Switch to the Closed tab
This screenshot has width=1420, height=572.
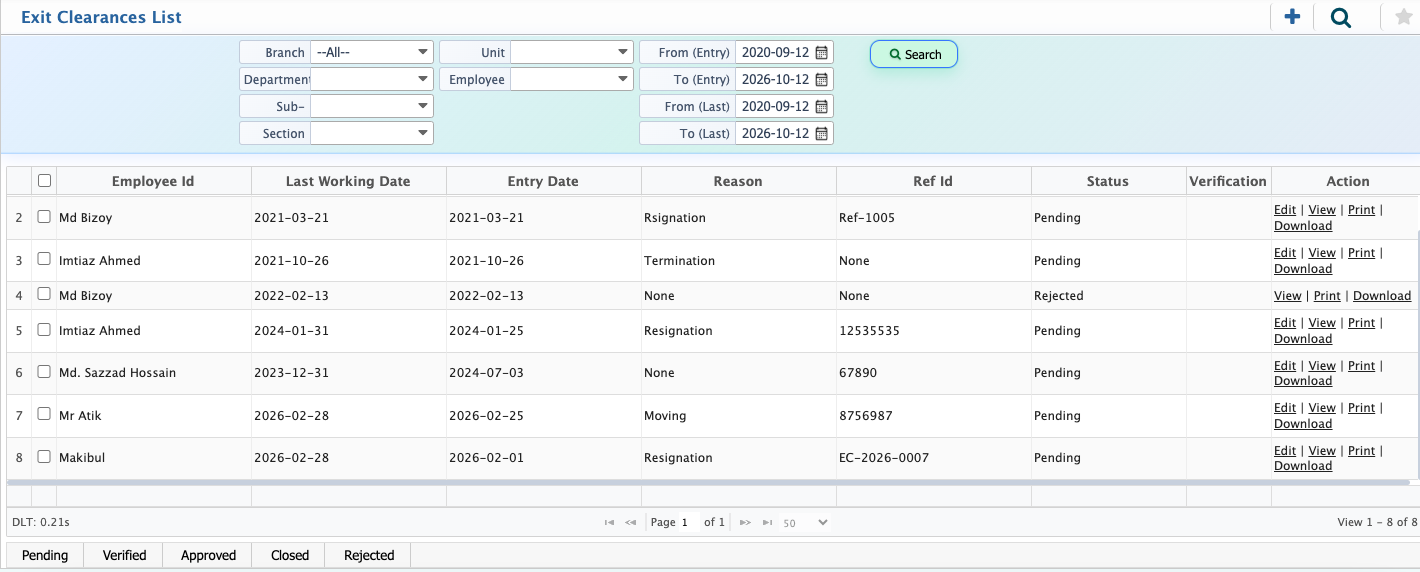coord(290,555)
